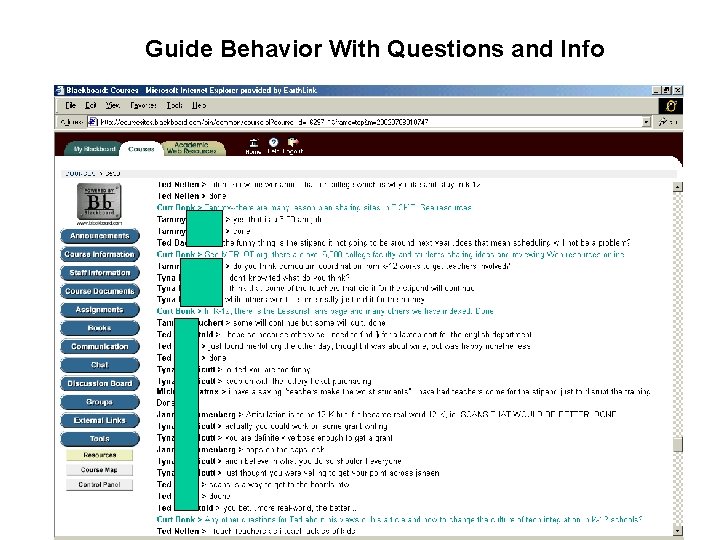Click the chat scrollbar down arrow
The image size is (720, 540).
point(678,530)
